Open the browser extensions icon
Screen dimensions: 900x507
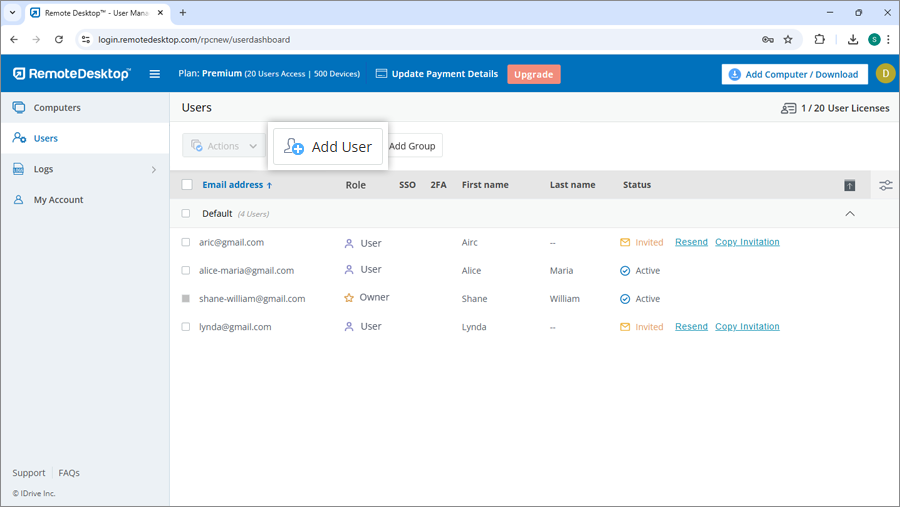[x=820, y=39]
